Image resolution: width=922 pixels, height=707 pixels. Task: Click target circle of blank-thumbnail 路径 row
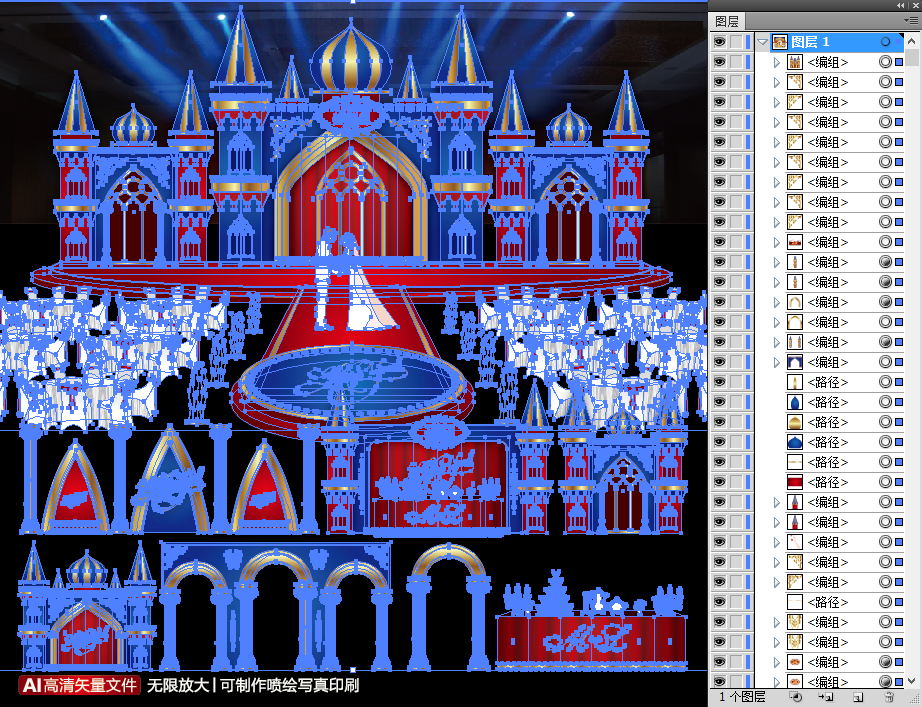pyautogui.click(x=885, y=602)
